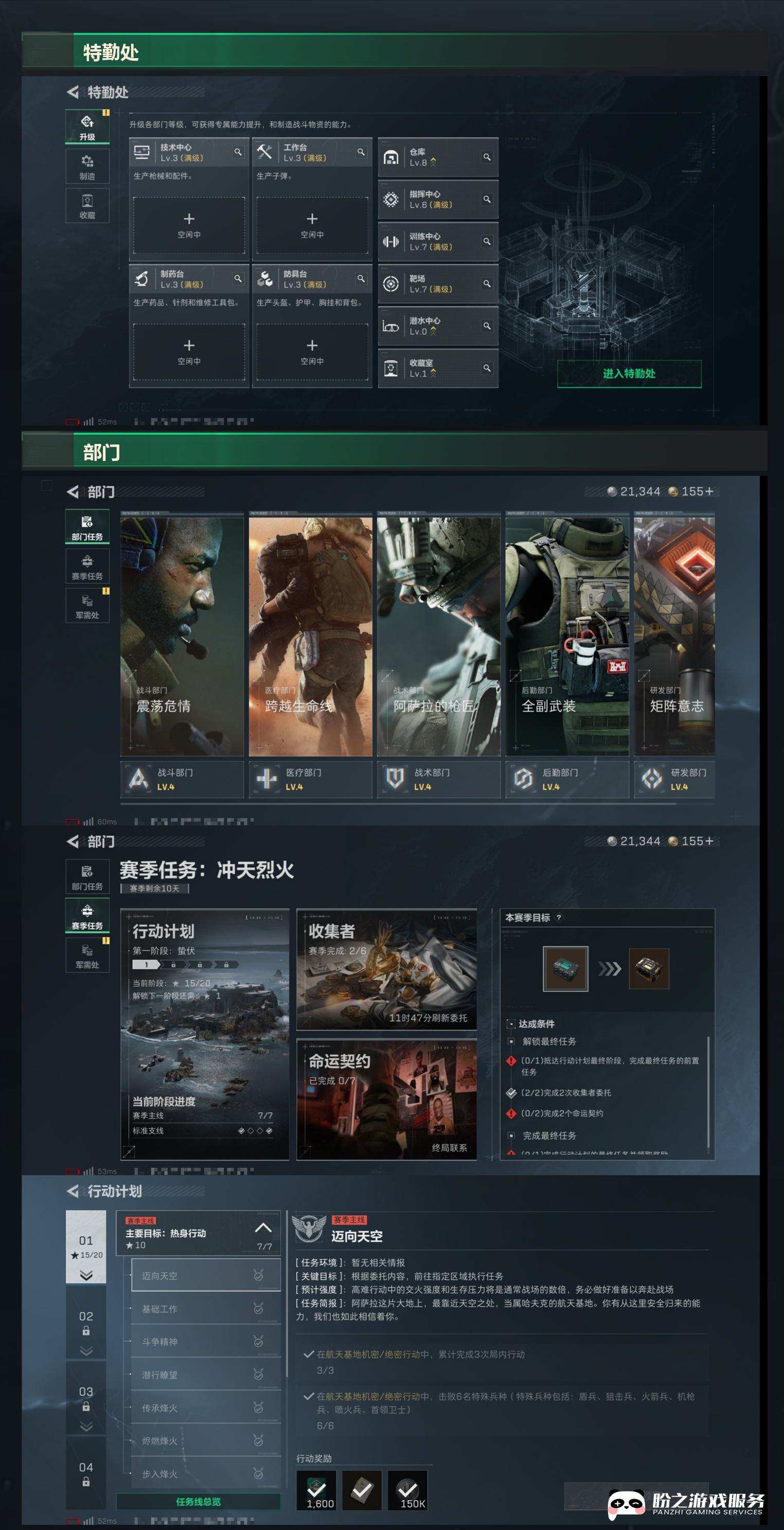784x1530 pixels.
Task: Click the season goal conditions scrollbar
Action: pos(708,1092)
